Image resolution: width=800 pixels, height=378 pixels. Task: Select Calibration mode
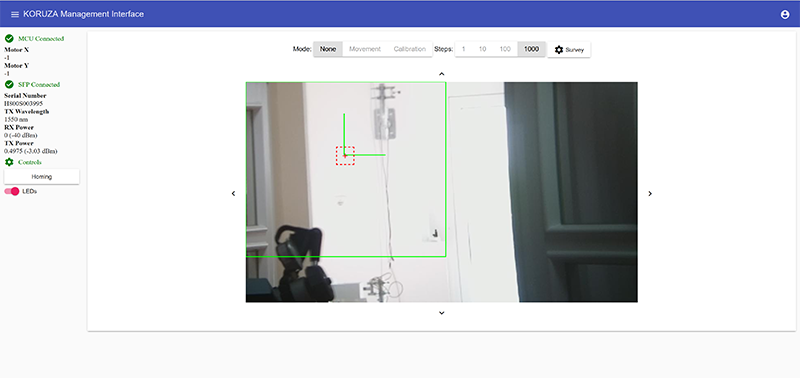click(x=410, y=49)
